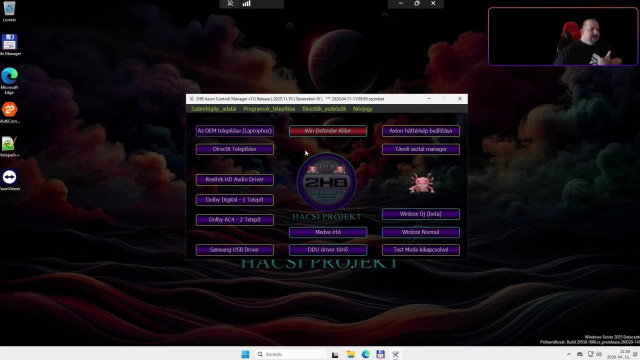
Task: Open Edge from the taskbar
Action: click(366, 354)
